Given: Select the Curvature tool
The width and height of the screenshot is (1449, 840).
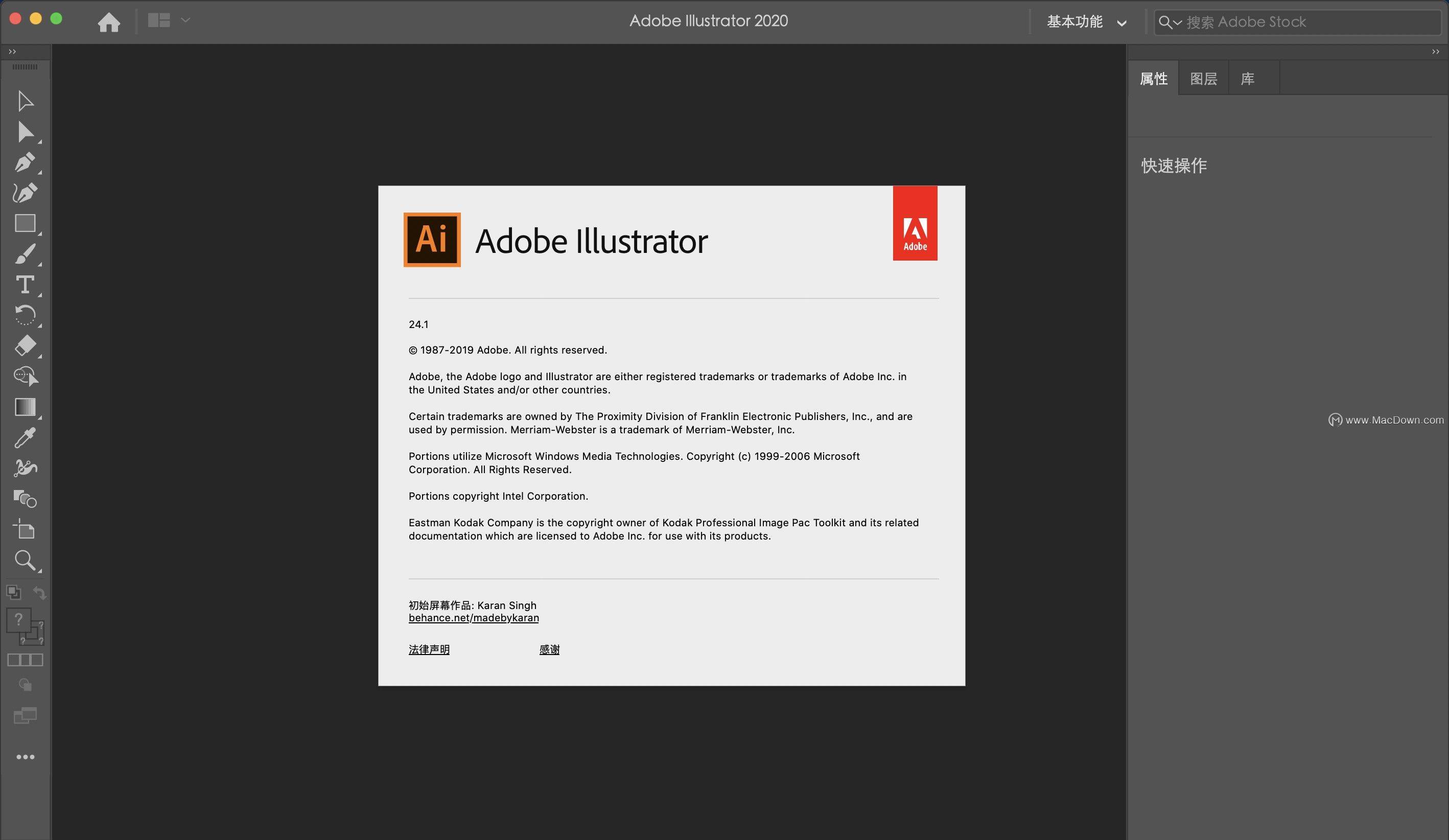Looking at the screenshot, I should tap(26, 193).
